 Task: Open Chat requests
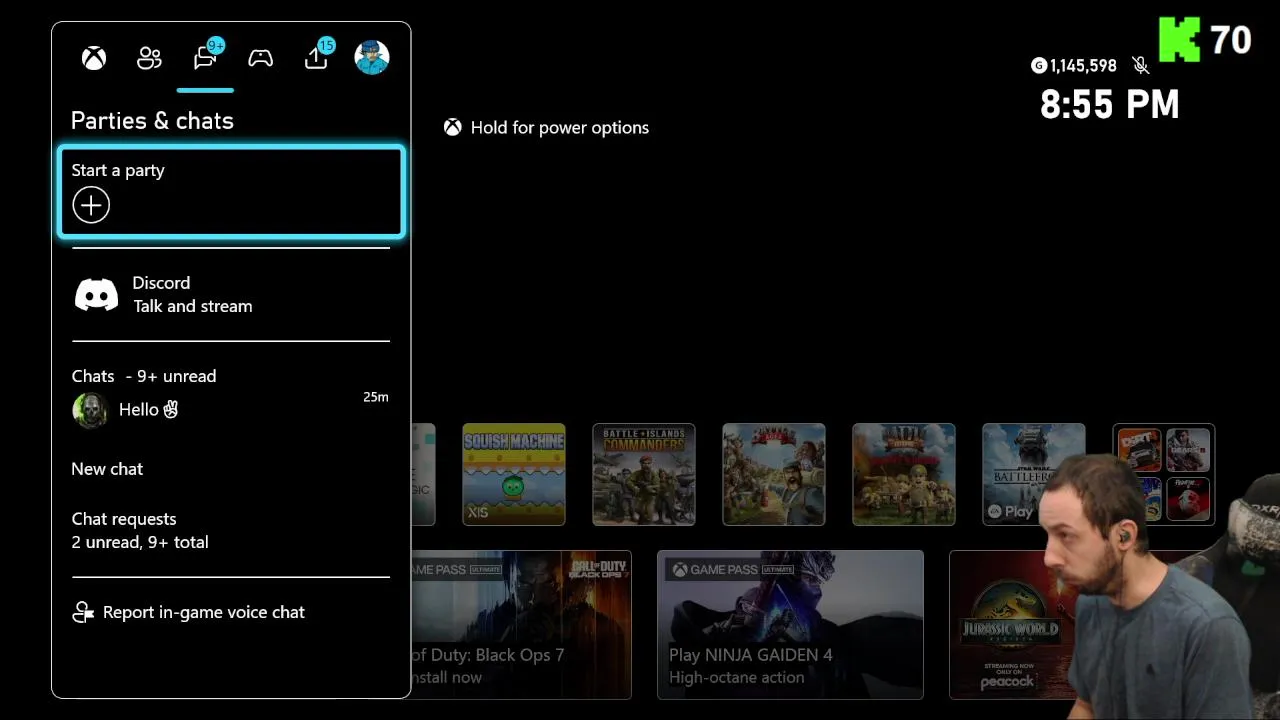click(x=231, y=530)
